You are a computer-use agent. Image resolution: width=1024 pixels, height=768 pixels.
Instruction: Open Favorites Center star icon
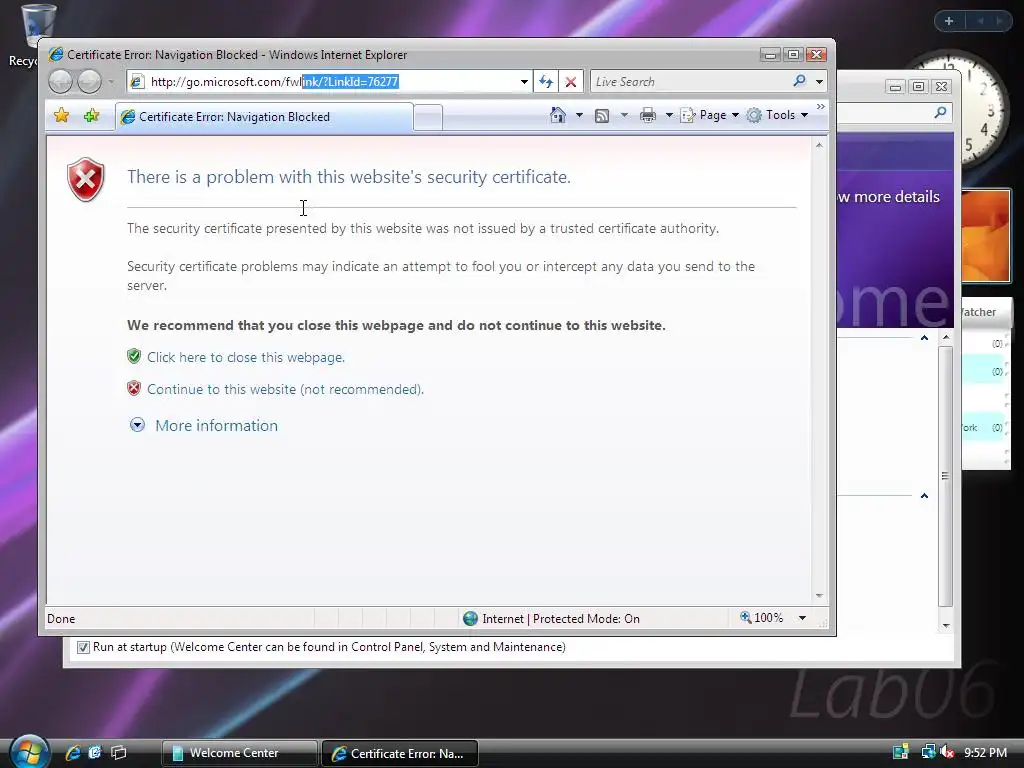tap(61, 116)
